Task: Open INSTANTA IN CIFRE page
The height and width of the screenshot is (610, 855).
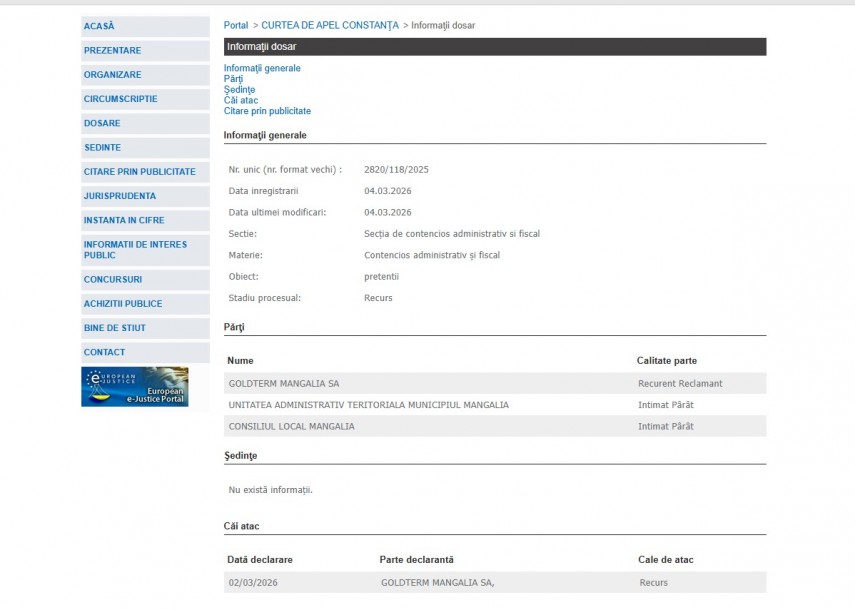Action: pos(124,220)
